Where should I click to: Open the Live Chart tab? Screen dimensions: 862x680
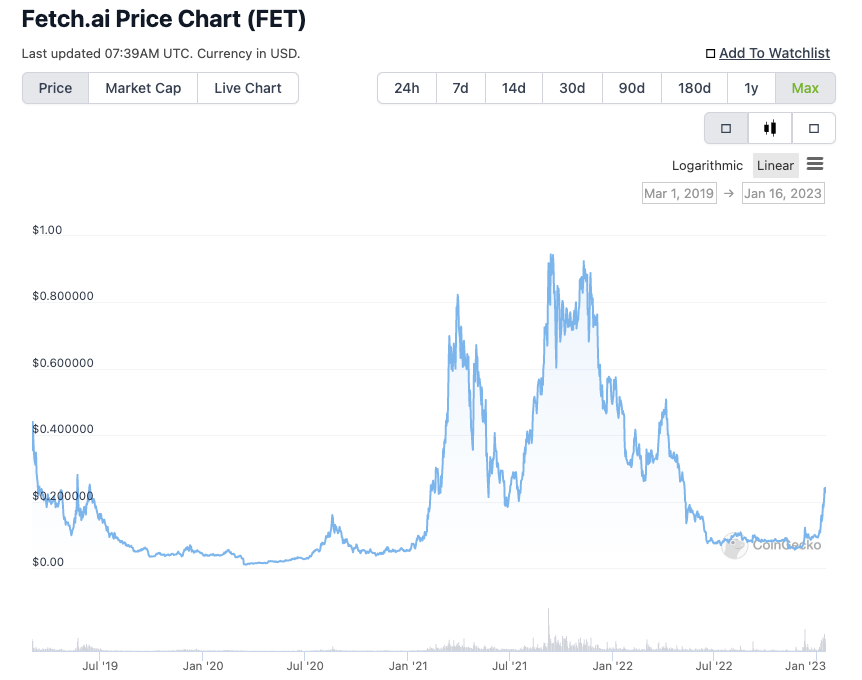coord(247,88)
